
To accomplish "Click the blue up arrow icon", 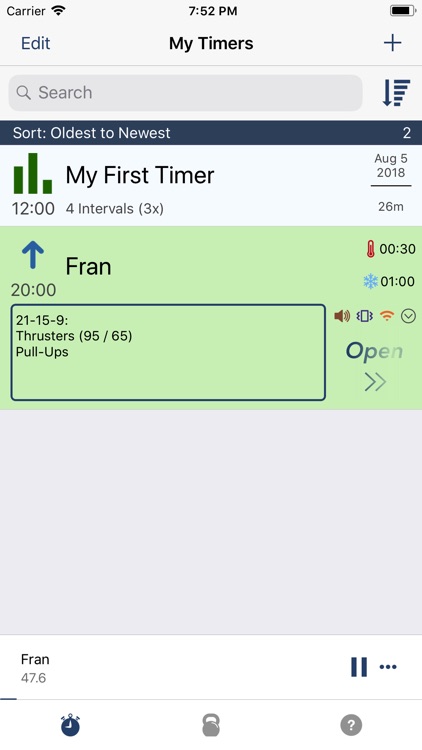I will [x=33, y=254].
